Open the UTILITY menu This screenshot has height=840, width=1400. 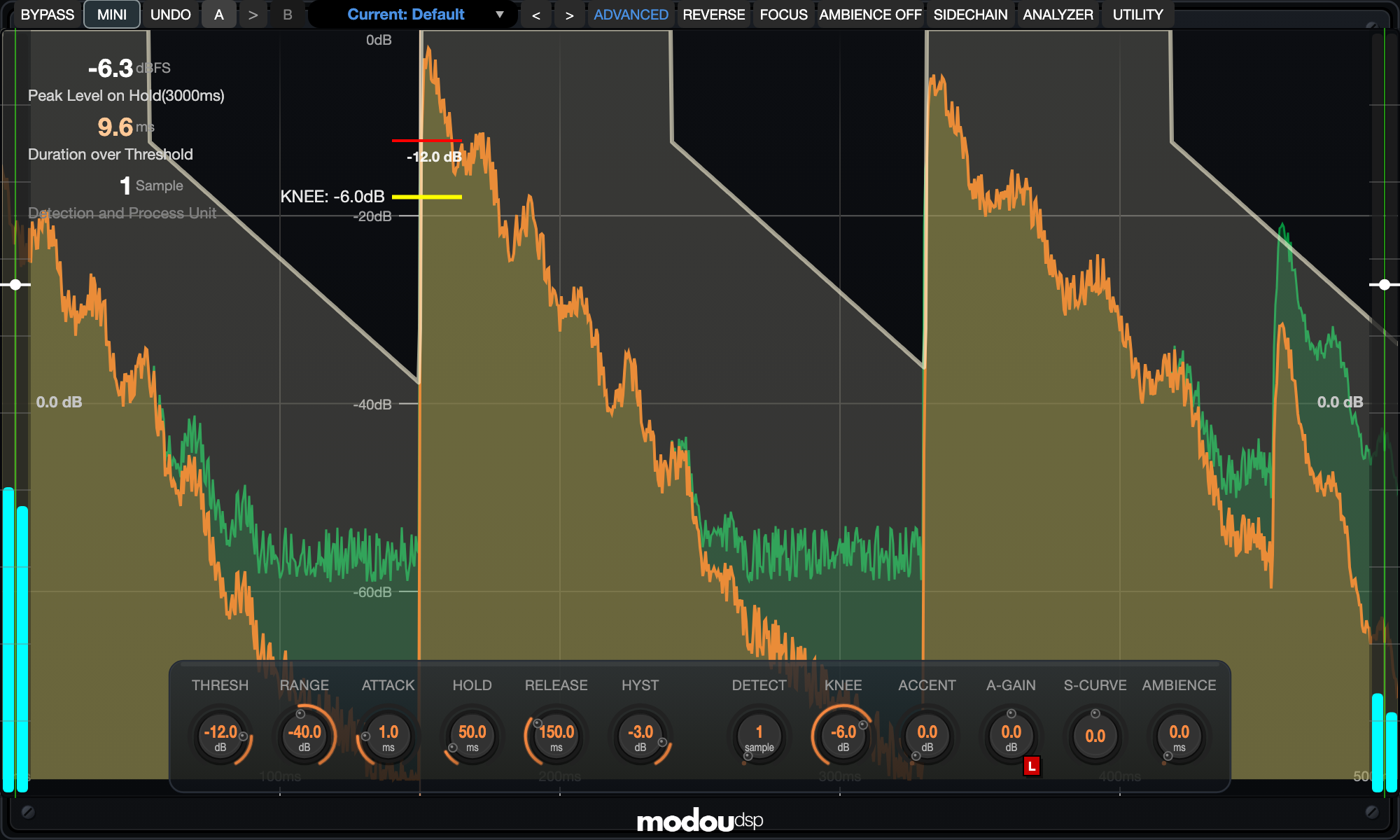[1137, 15]
